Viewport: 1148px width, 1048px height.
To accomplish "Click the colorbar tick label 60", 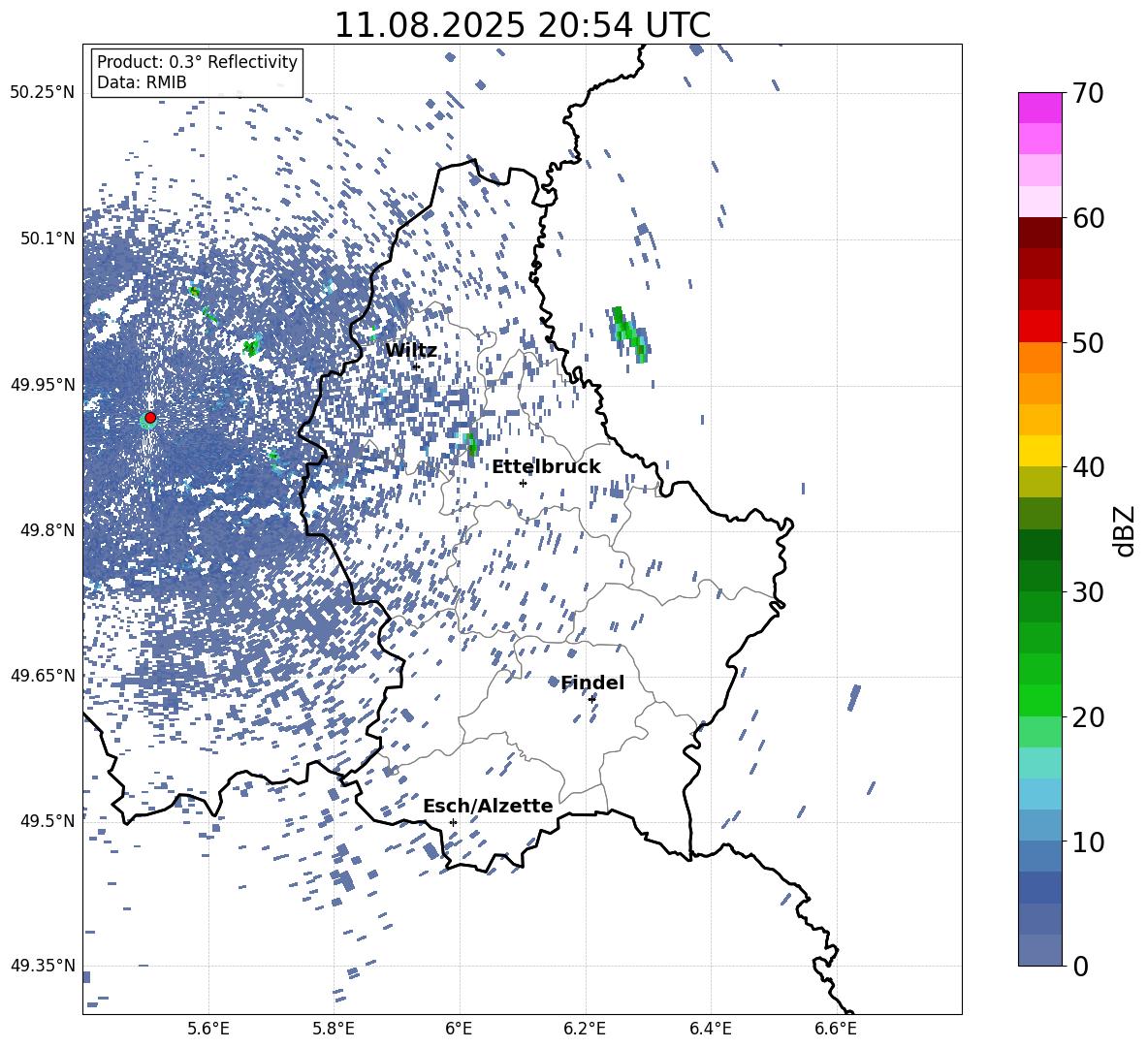I will (x=1088, y=218).
